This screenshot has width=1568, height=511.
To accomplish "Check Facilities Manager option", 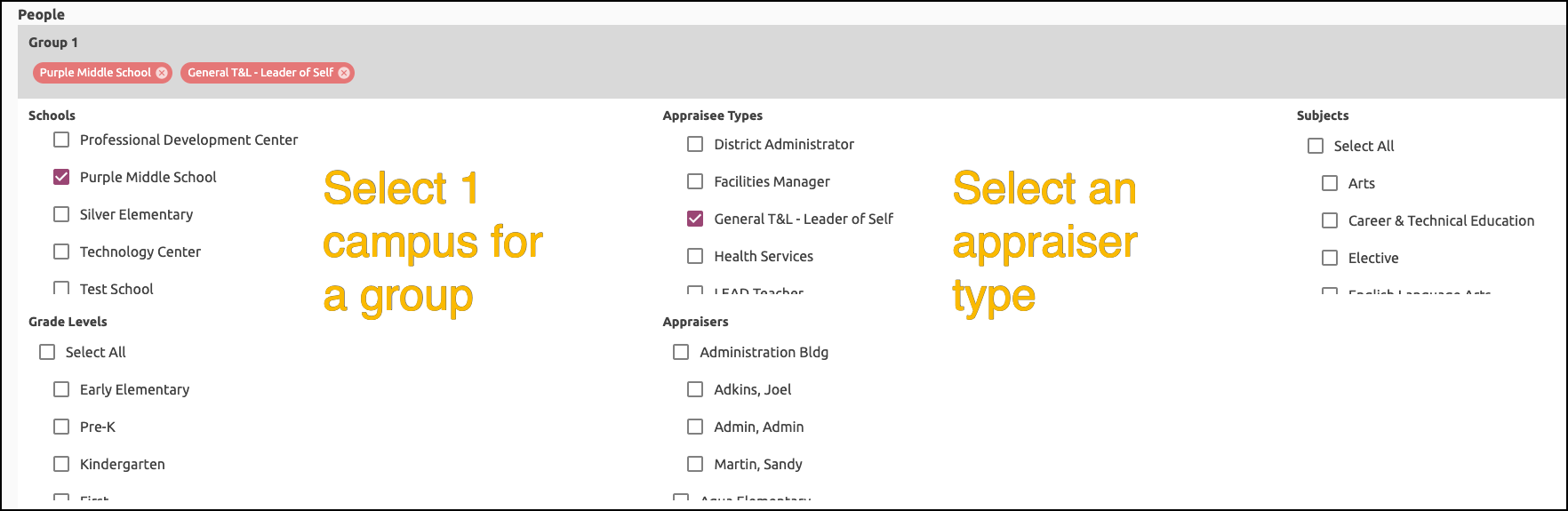I will coord(695,181).
